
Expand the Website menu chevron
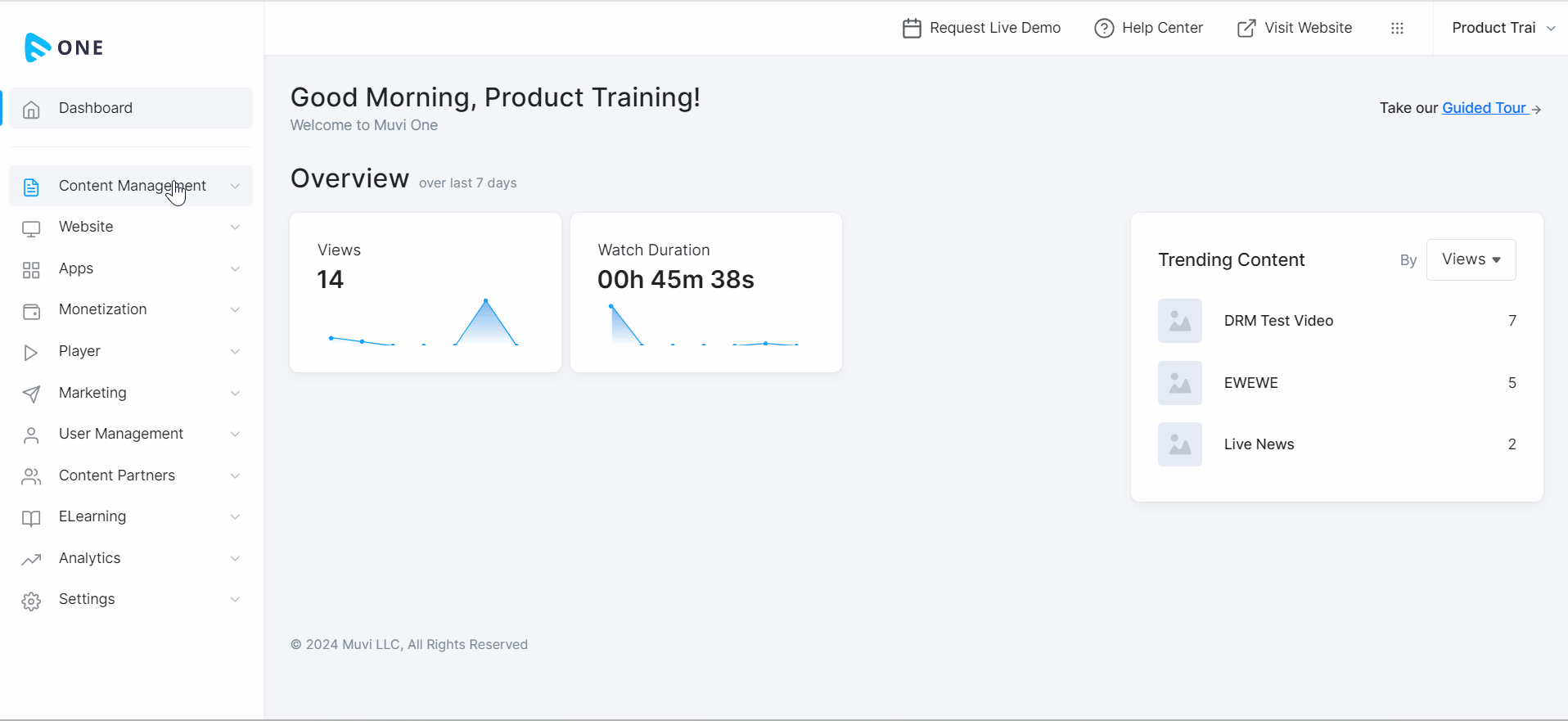pos(235,228)
